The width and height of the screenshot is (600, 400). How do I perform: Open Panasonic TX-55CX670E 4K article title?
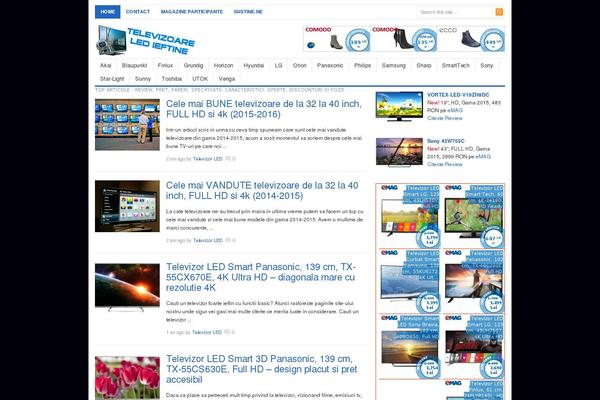pyautogui.click(x=260, y=277)
